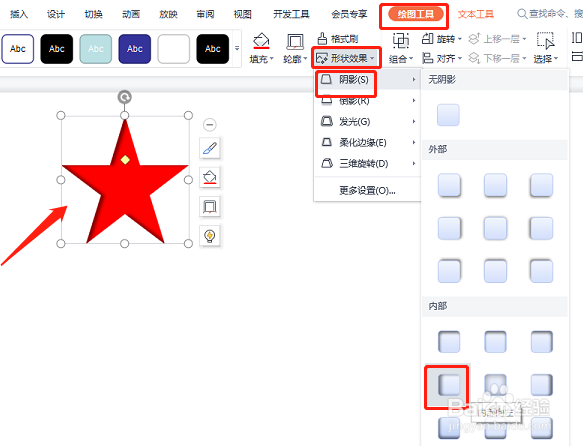583x446 pixels.
Task: Apply the dark blue Abc shape style
Action: click(135, 49)
